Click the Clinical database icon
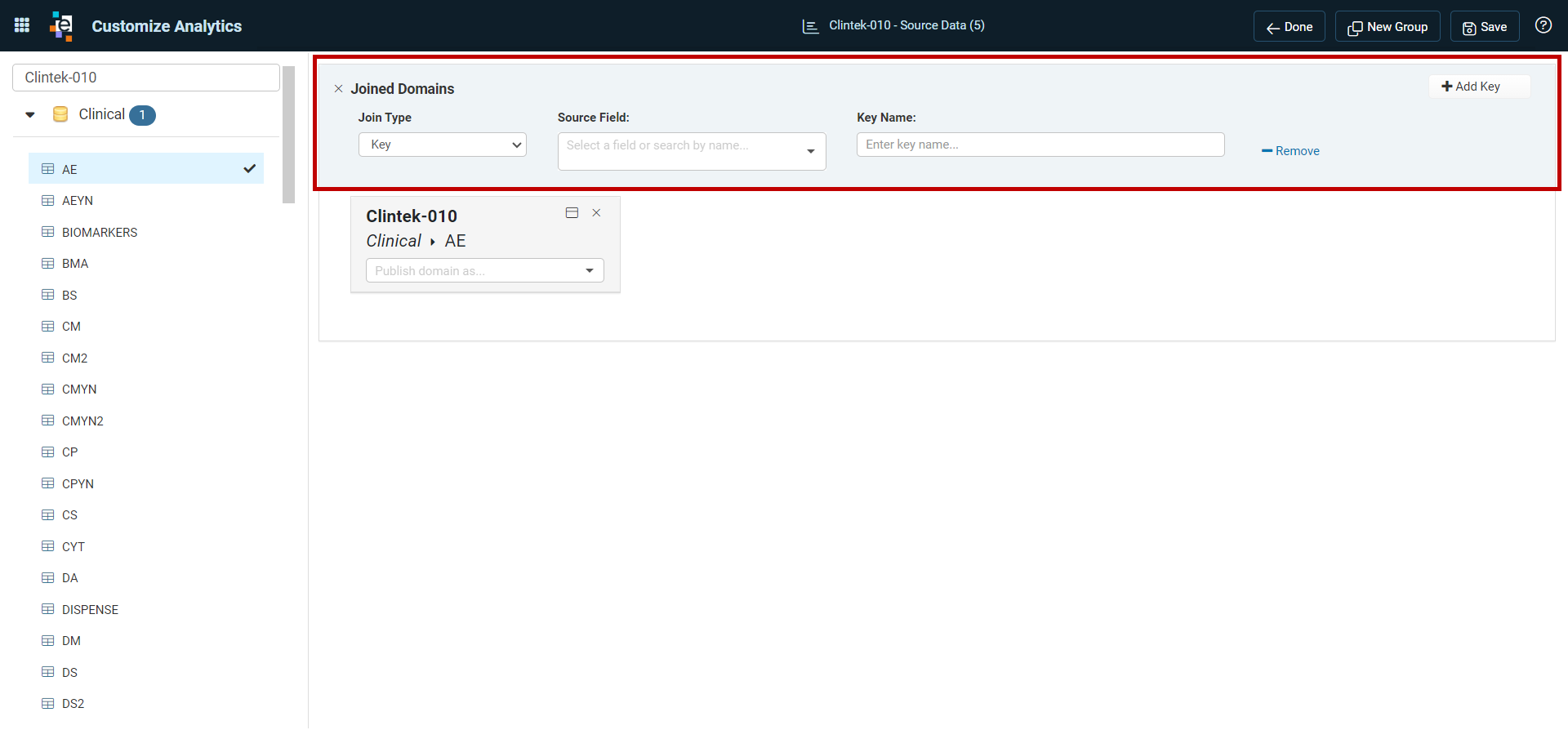Screen dimensions: 1568x730 [x=60, y=114]
